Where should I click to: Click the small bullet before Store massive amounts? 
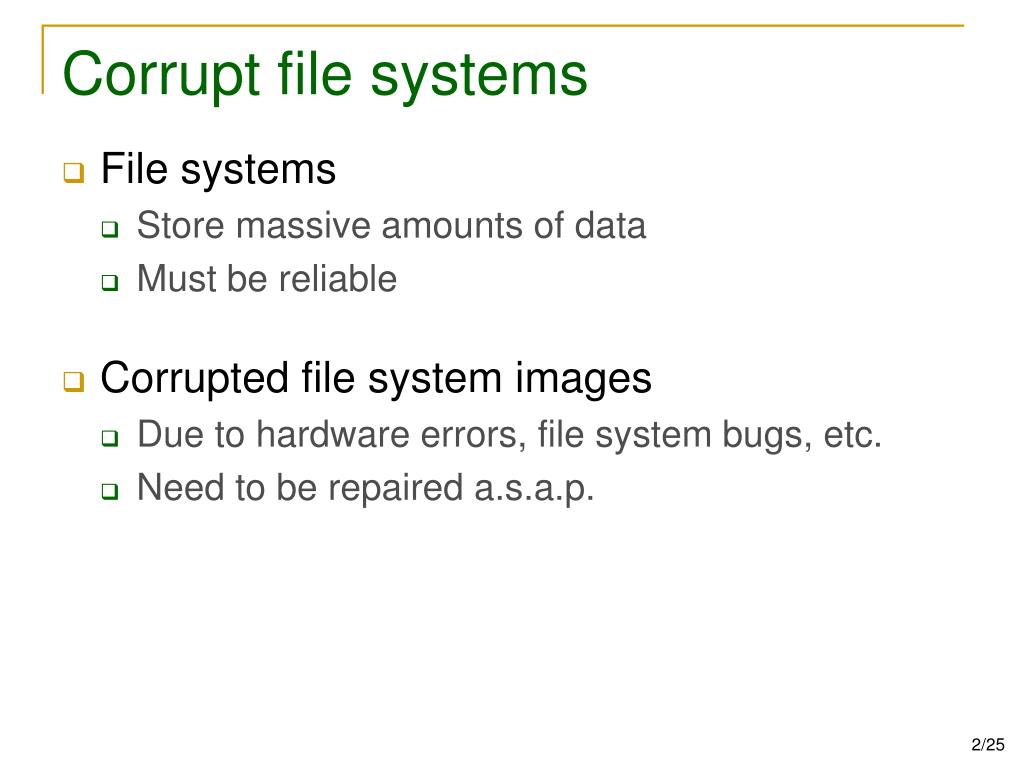tap(110, 229)
